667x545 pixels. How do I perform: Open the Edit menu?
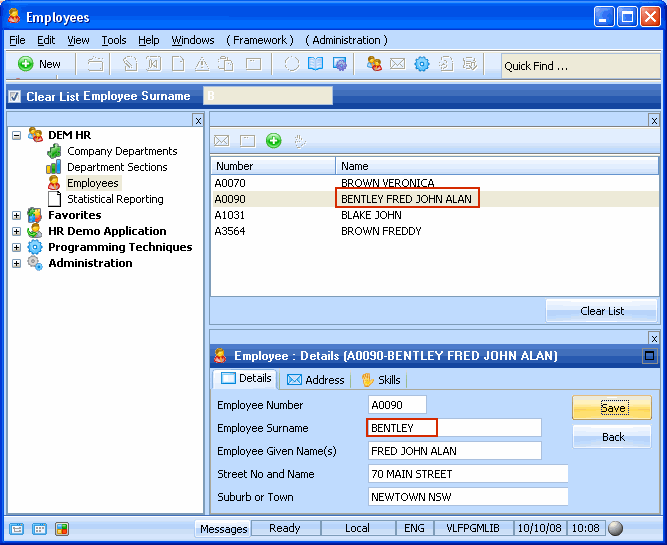coord(46,40)
